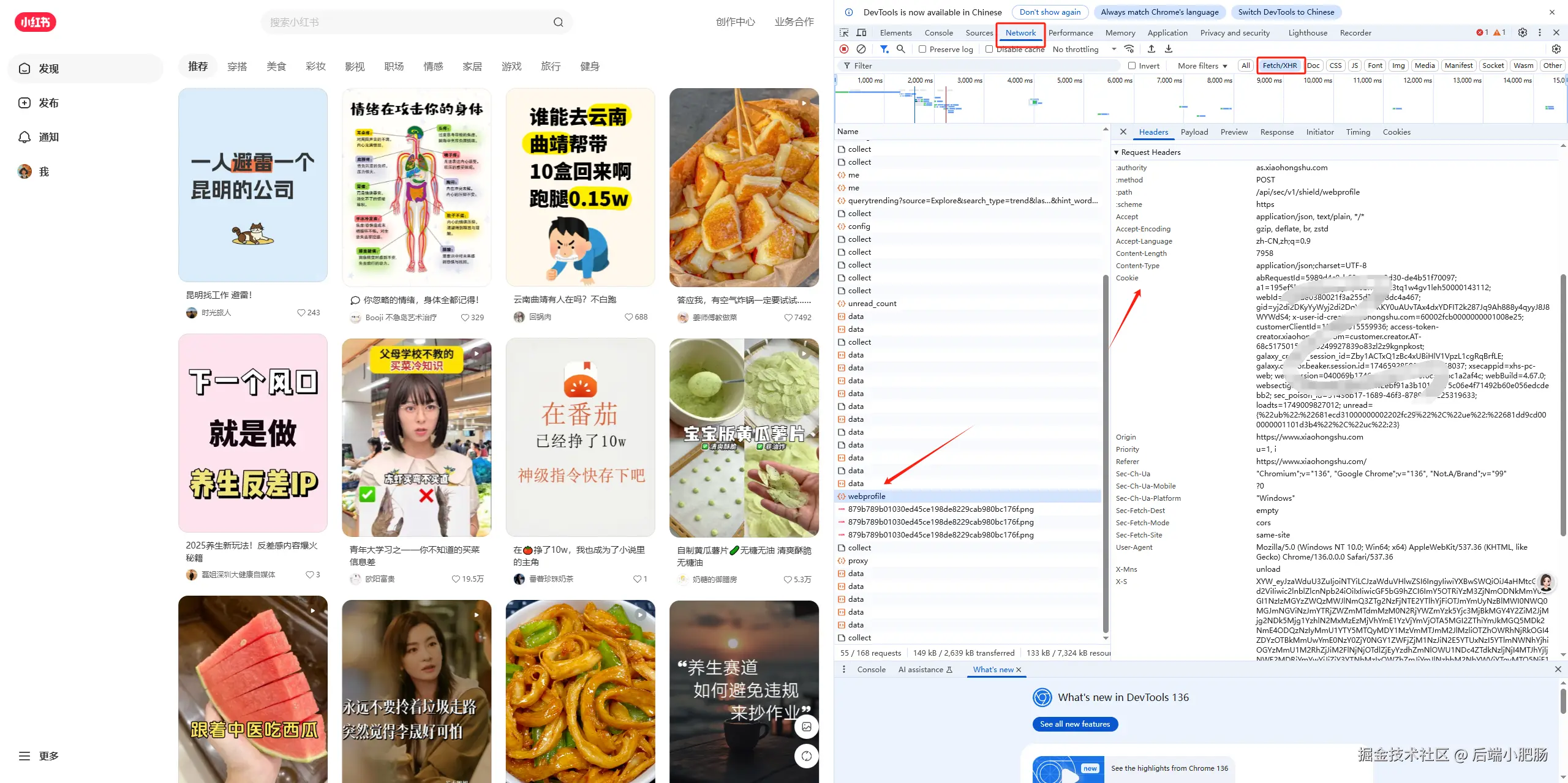
Task: Click Export HAR download icon
Action: (x=1169, y=49)
